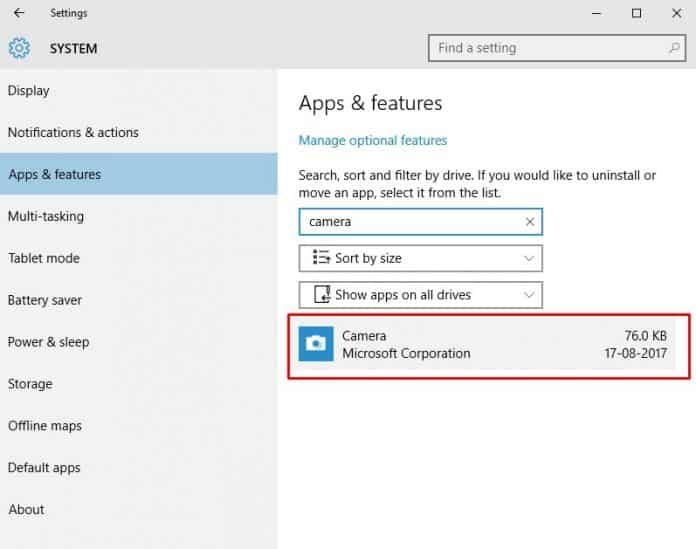The width and height of the screenshot is (696, 549).
Task: Select the Camera Microsoft Corporation entry
Action: [x=487, y=344]
